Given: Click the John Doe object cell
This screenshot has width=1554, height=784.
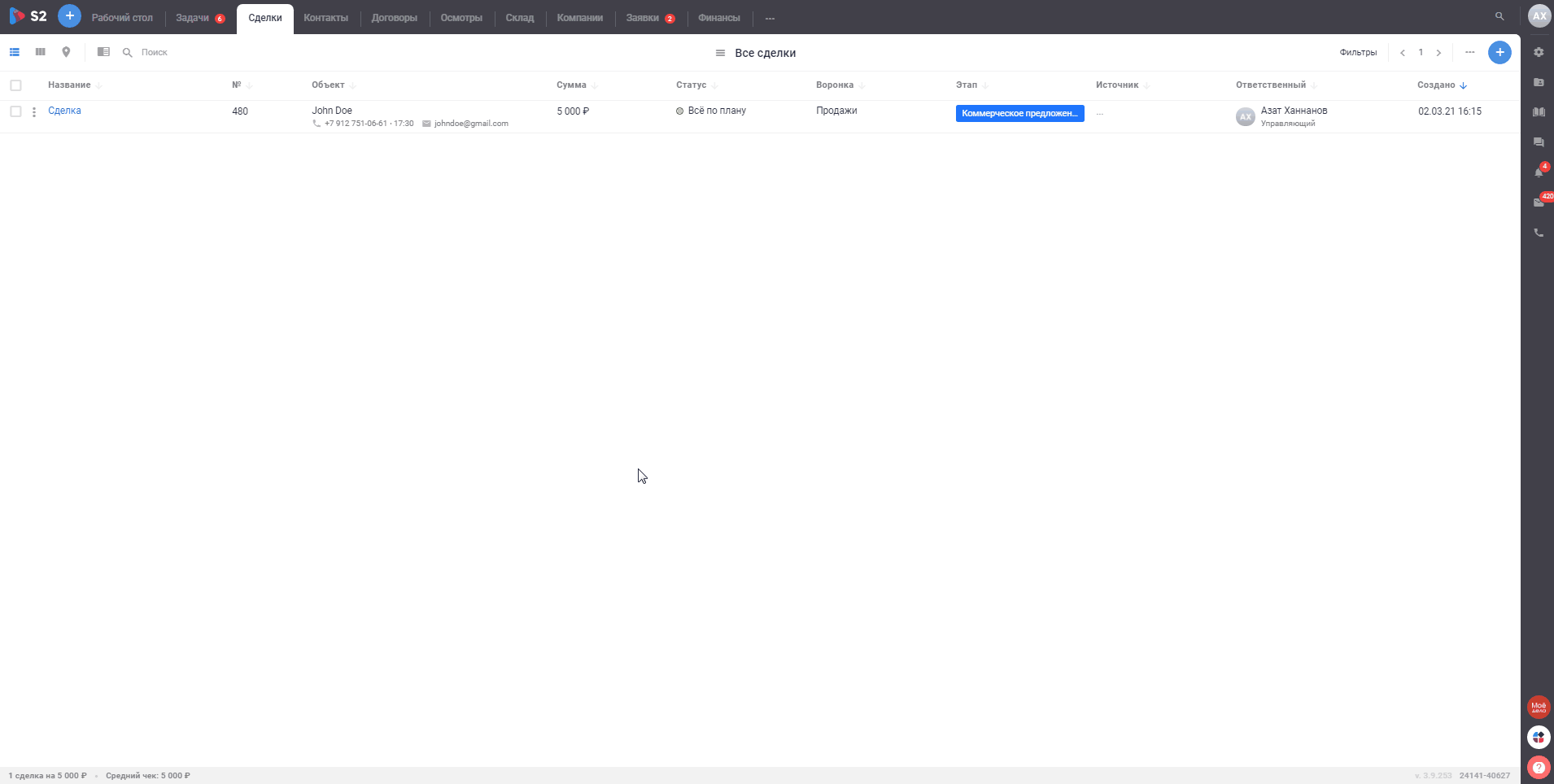Looking at the screenshot, I should point(332,111).
